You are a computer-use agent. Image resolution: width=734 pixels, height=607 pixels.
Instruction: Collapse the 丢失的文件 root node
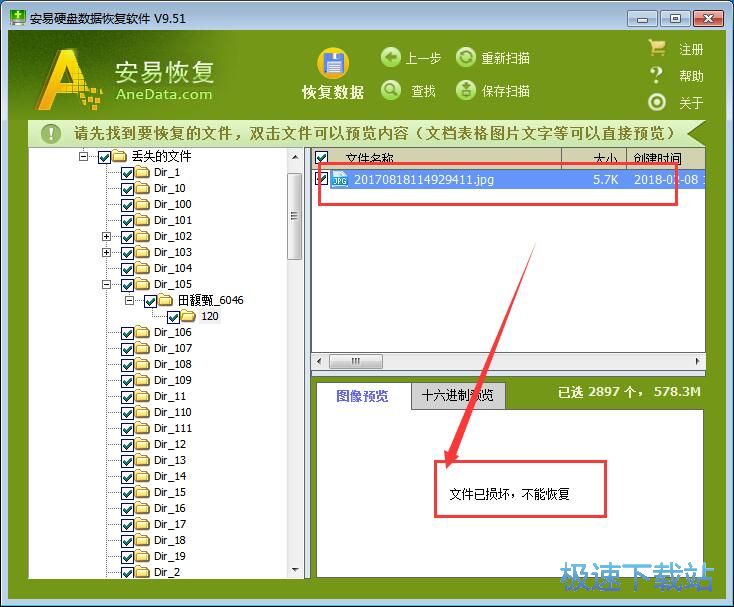tap(83, 156)
